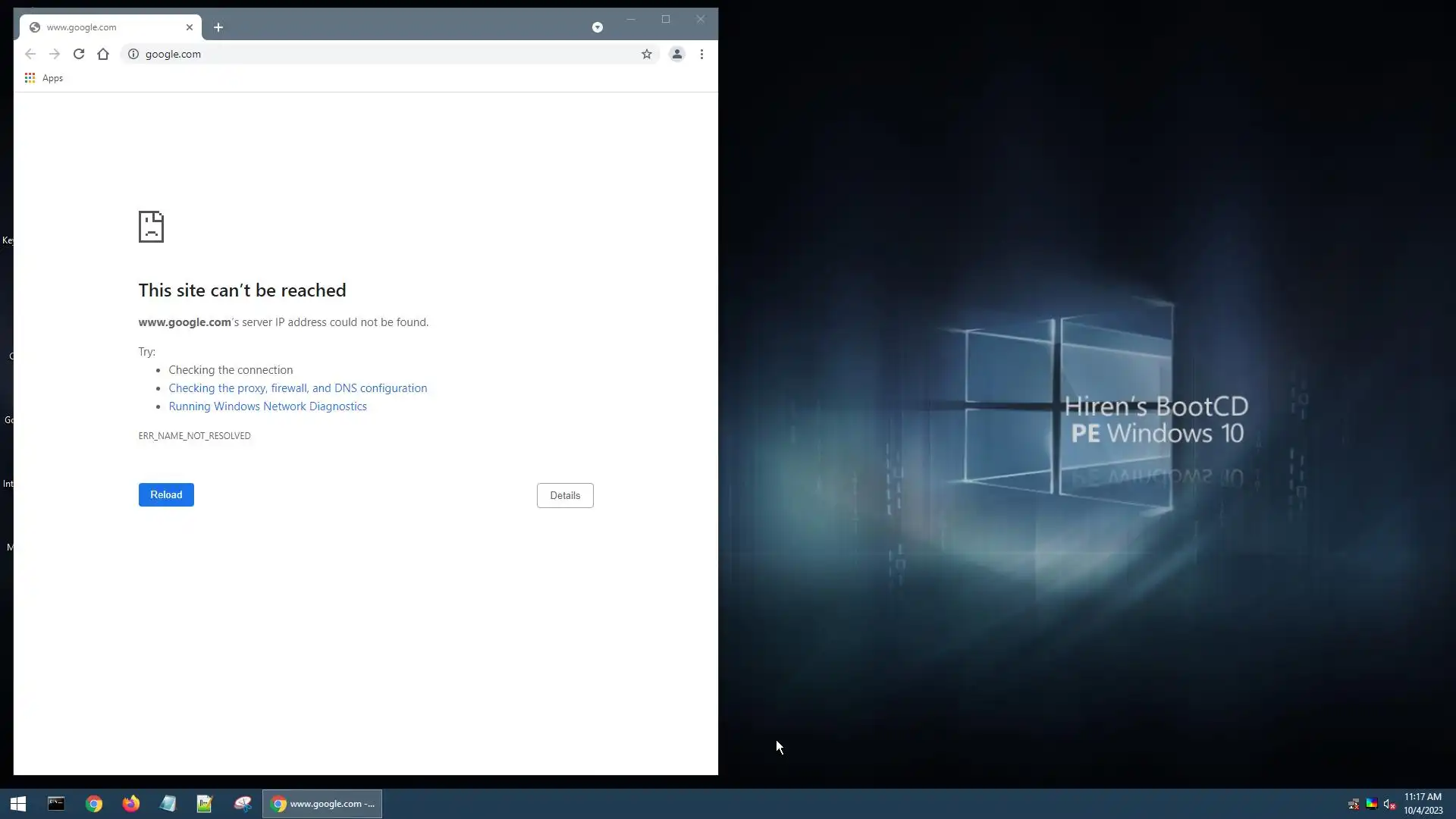The height and width of the screenshot is (819, 1456).
Task: Open Running Windows Network Diagnostics link
Action: tap(268, 406)
